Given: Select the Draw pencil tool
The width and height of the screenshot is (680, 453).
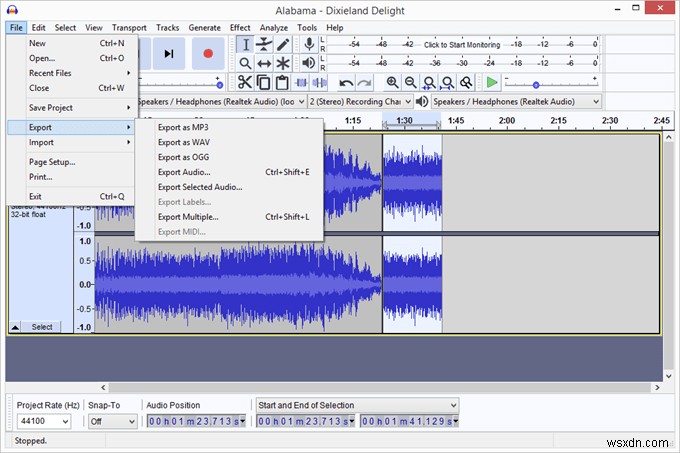Looking at the screenshot, I should point(284,45).
